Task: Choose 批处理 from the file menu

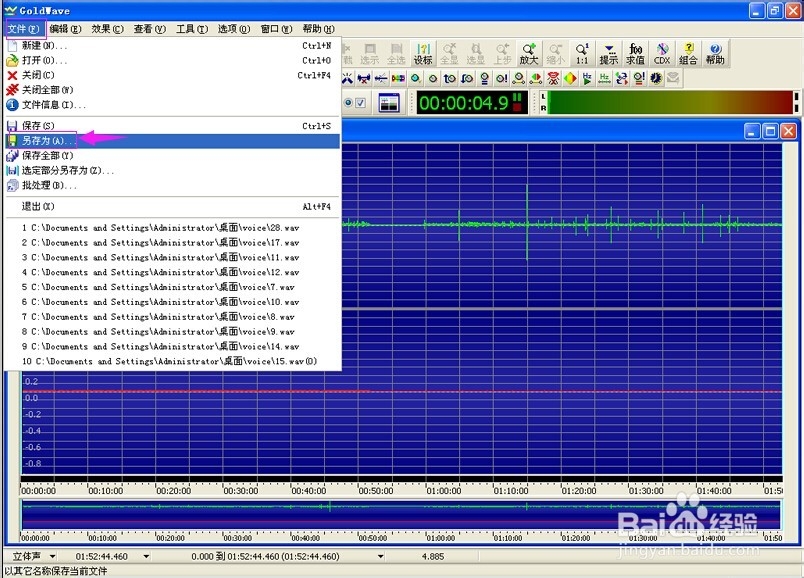Action: tap(173, 186)
